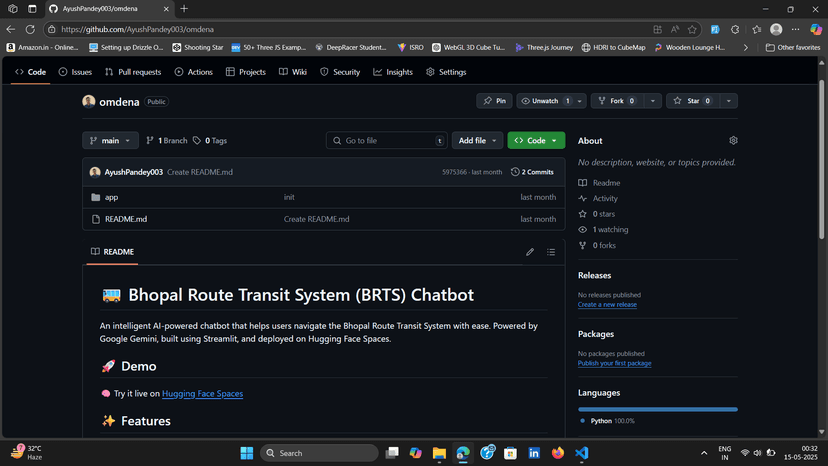The height and width of the screenshot is (466, 828).
Task: Add page to favorites star icon
Action: [x=692, y=30]
